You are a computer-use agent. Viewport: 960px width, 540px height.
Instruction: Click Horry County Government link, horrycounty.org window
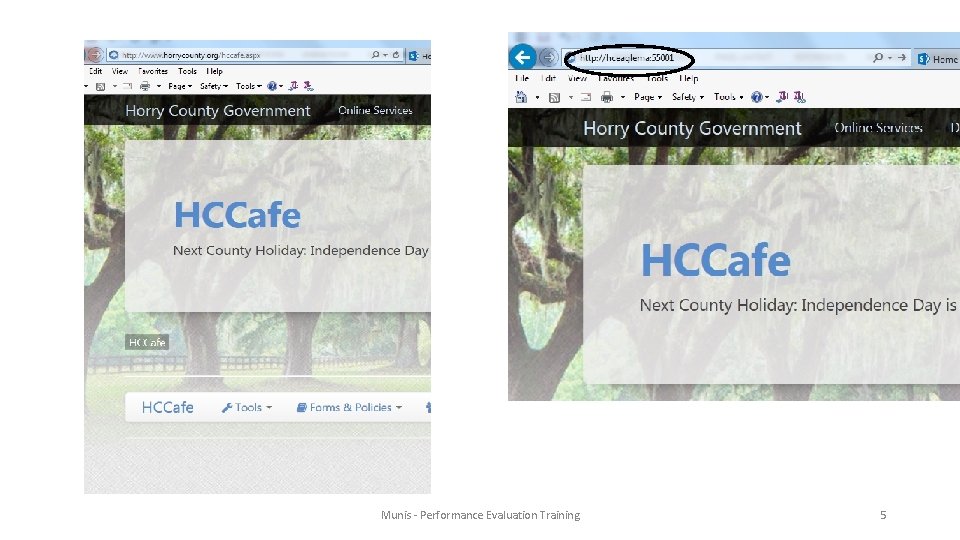[217, 111]
